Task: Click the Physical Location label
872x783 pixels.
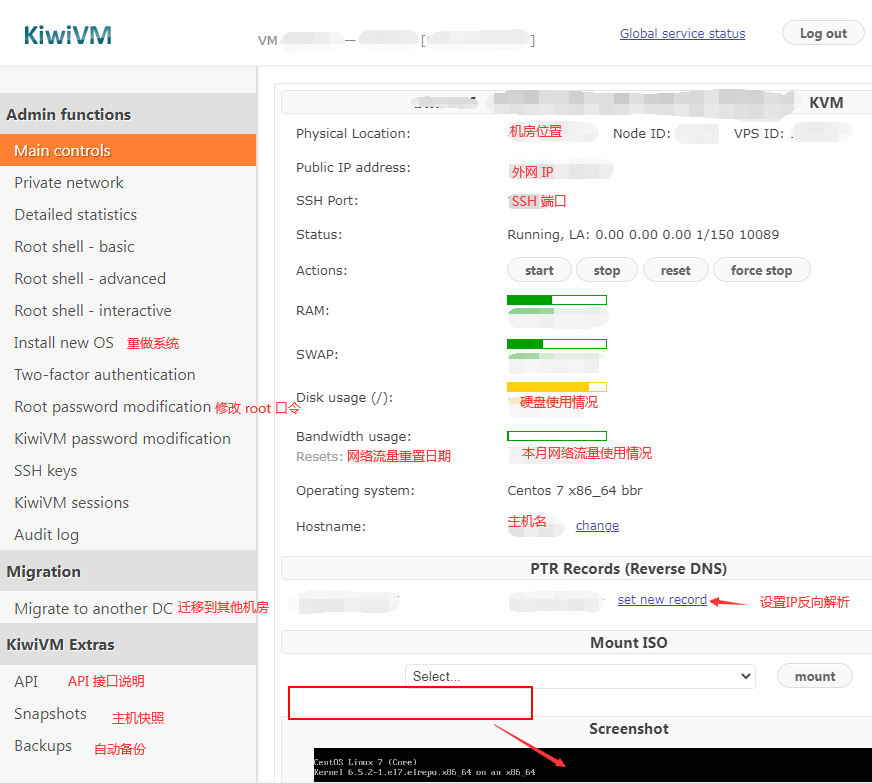Action: [x=353, y=133]
